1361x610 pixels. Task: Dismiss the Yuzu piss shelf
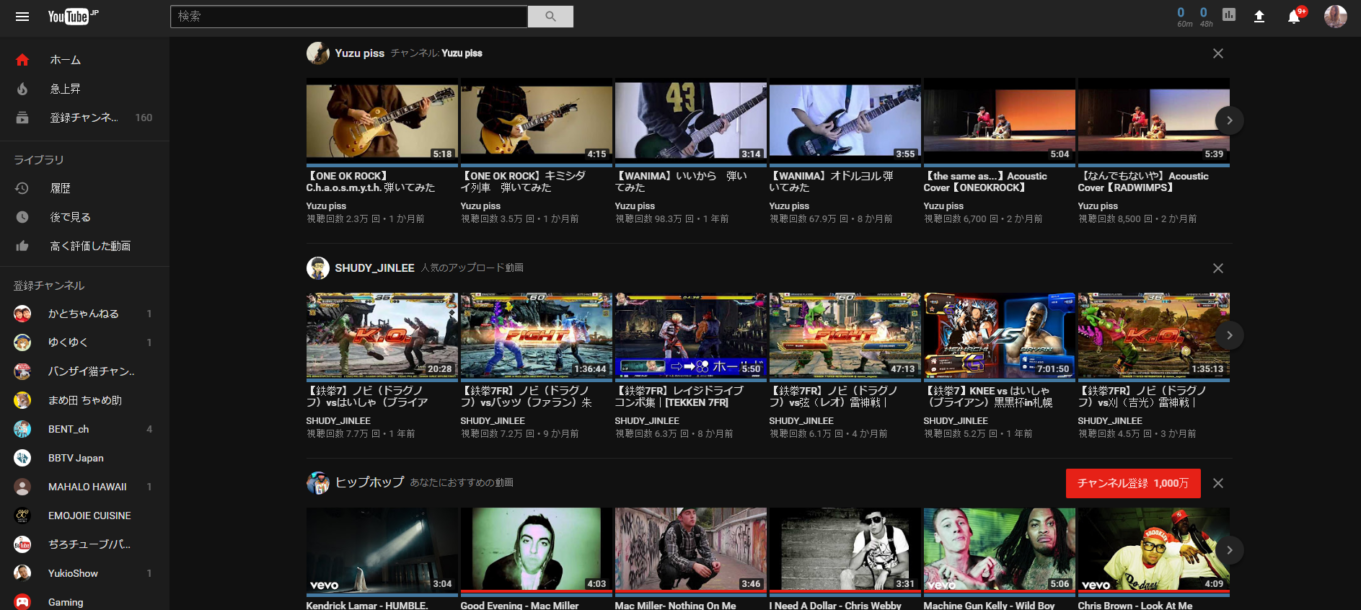[1218, 53]
